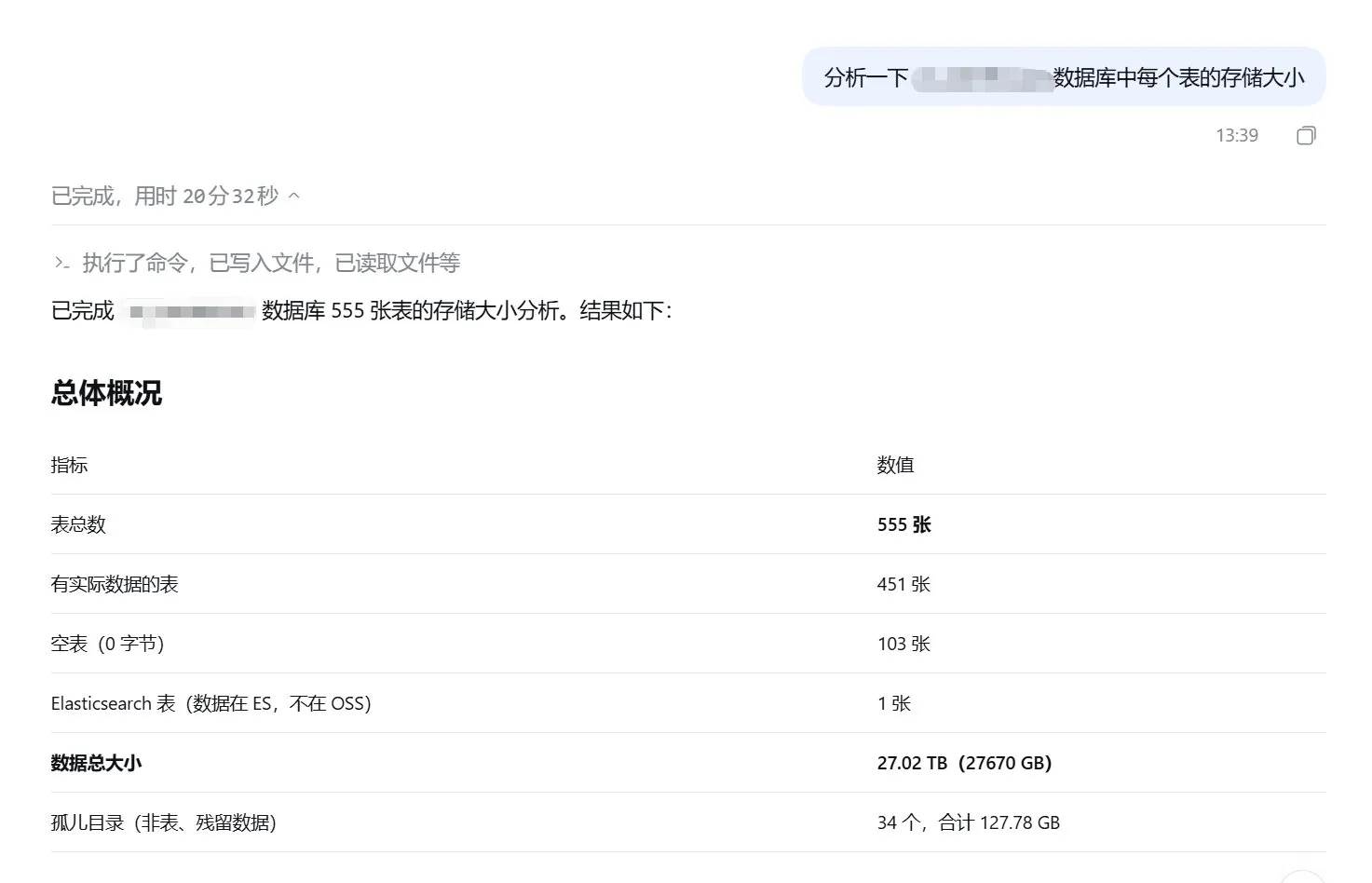Click the '103 张' value

tap(903, 644)
